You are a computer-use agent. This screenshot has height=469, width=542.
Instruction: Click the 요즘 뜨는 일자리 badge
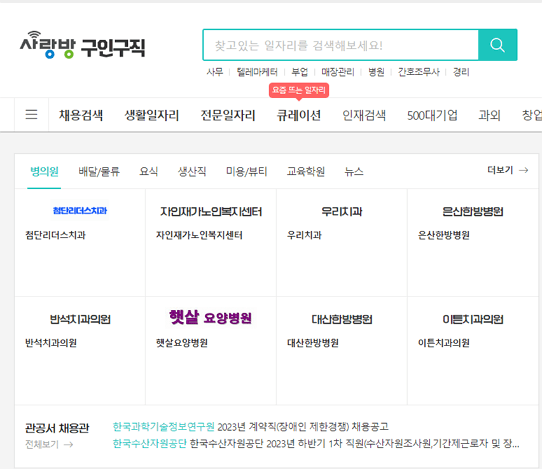click(x=299, y=91)
